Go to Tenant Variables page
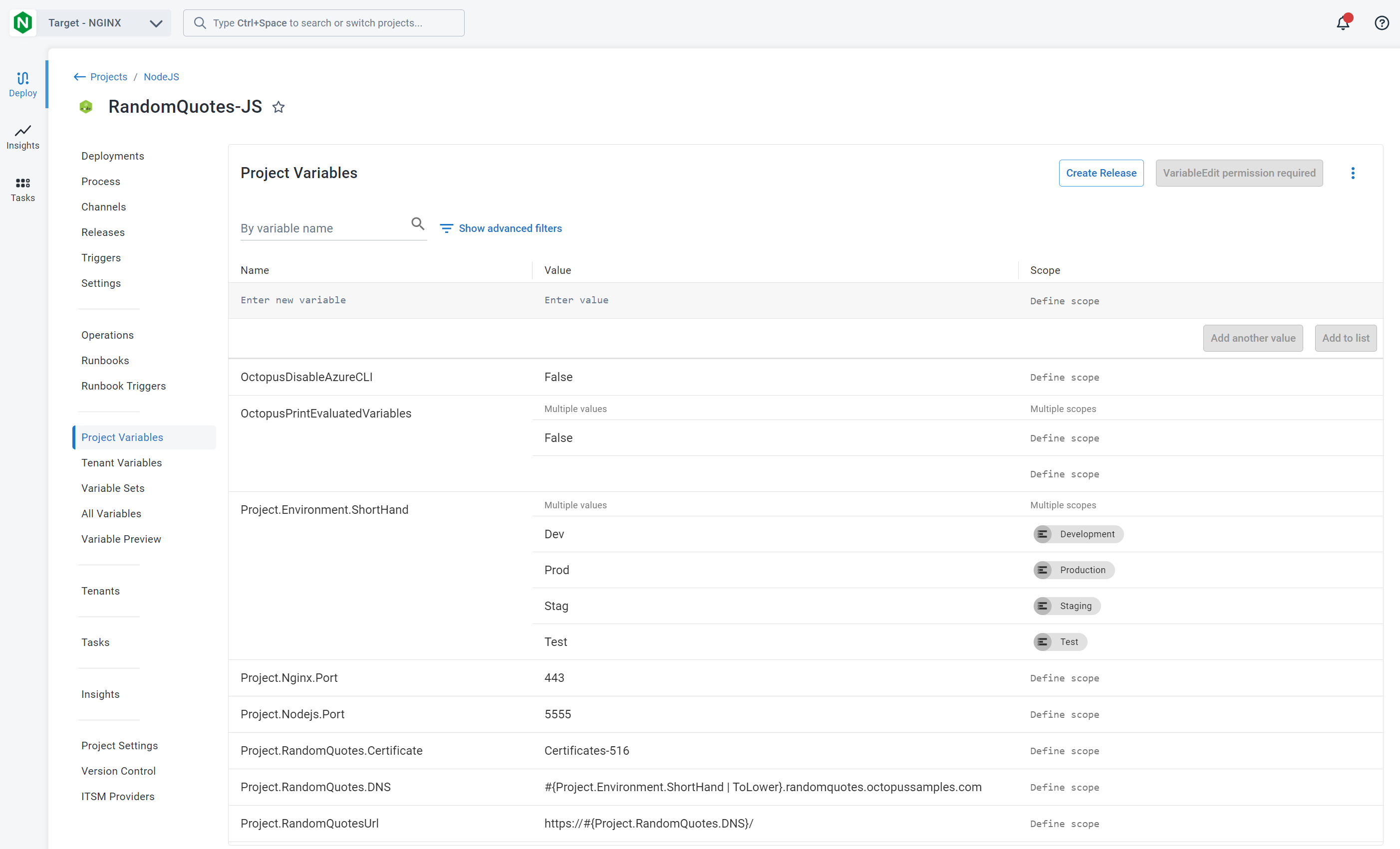 tap(121, 462)
